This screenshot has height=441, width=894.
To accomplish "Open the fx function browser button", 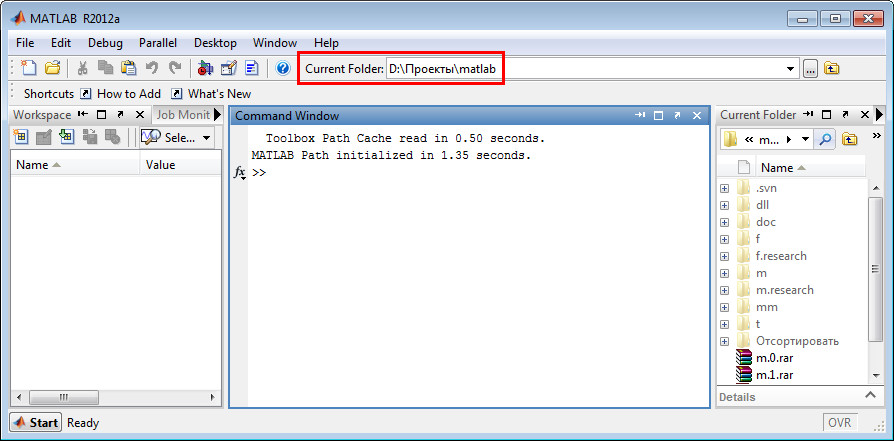I will [x=240, y=172].
